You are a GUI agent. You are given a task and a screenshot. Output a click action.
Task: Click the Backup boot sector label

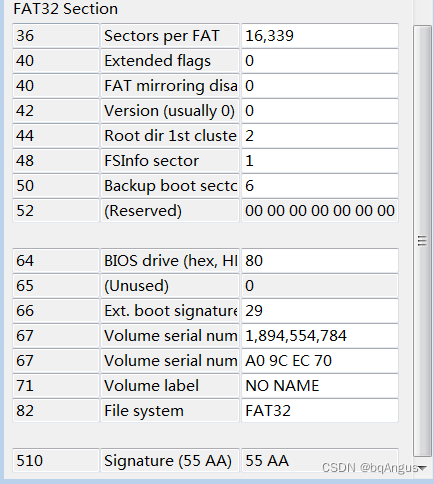(x=170, y=186)
